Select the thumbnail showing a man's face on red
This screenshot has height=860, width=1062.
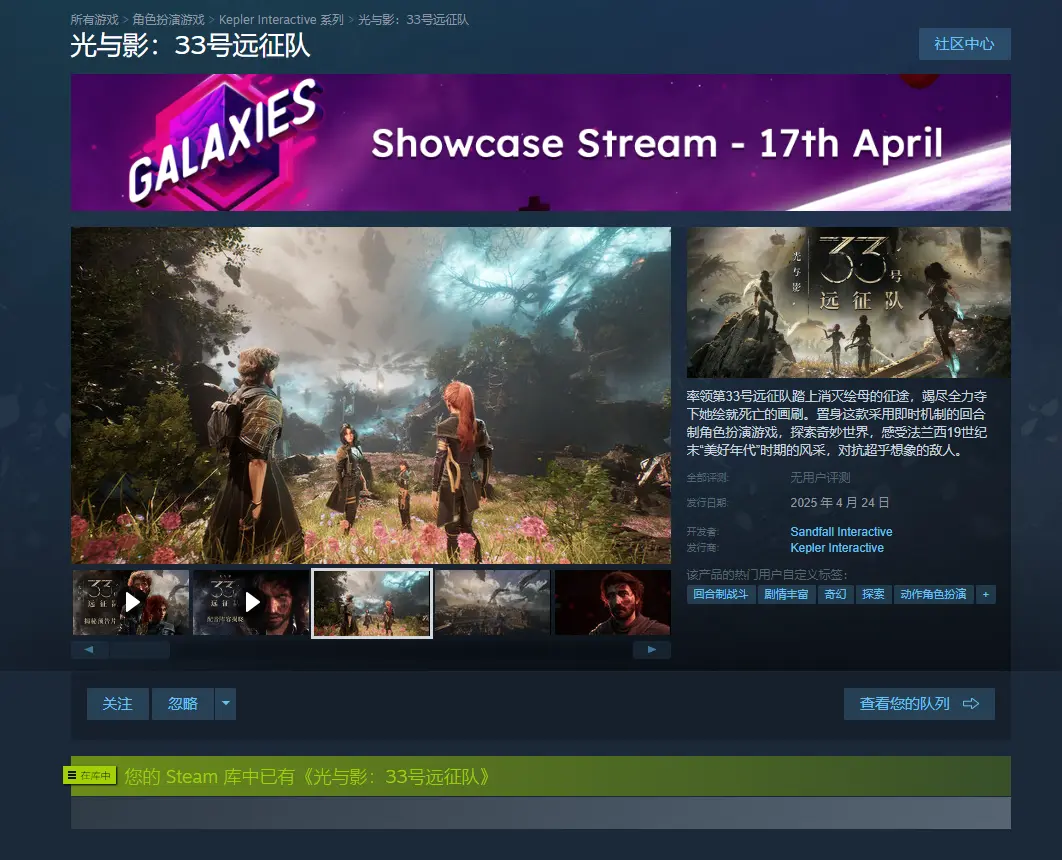pos(612,602)
